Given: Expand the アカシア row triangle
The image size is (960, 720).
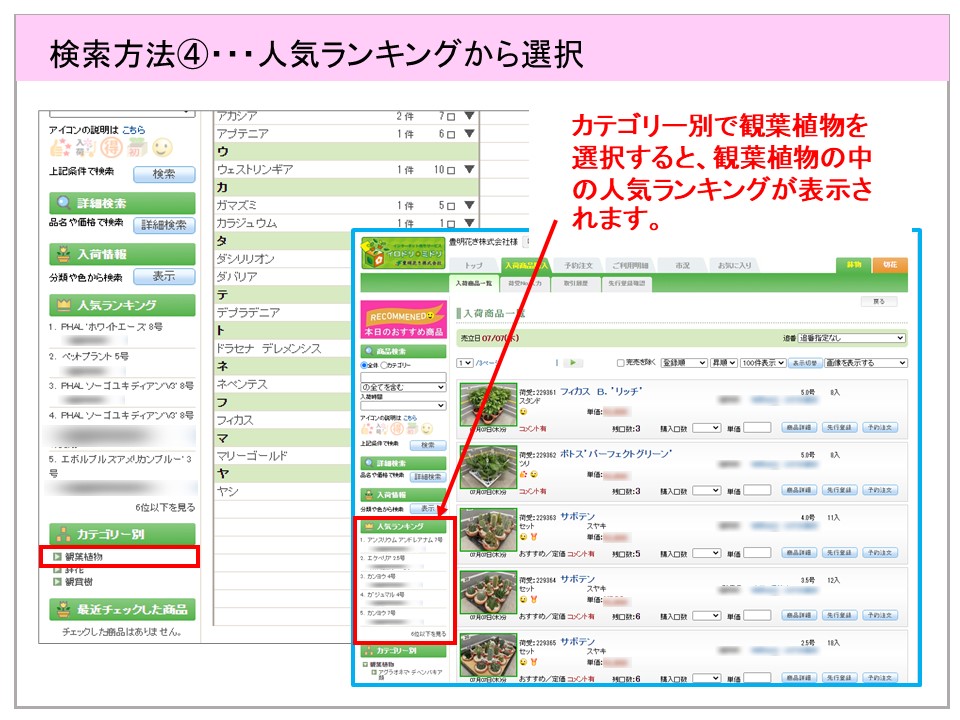Looking at the screenshot, I should 470,116.
